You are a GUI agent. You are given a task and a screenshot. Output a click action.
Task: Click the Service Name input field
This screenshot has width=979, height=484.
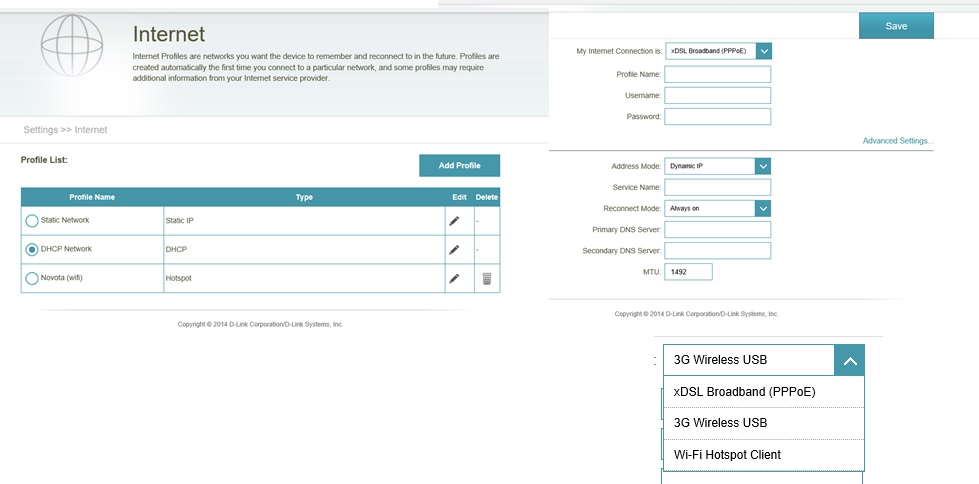(x=717, y=187)
